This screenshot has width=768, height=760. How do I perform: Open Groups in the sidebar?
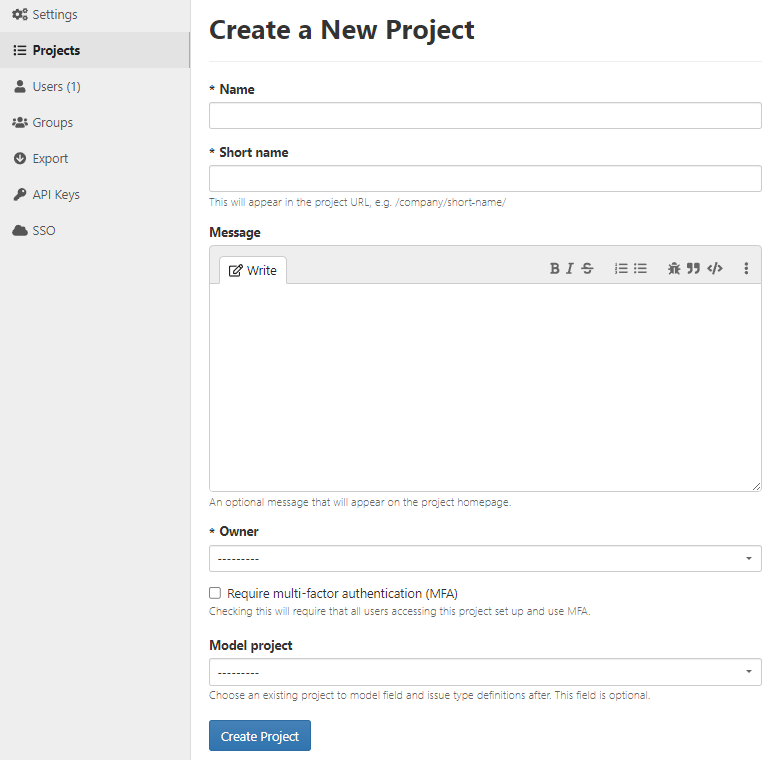click(95, 122)
